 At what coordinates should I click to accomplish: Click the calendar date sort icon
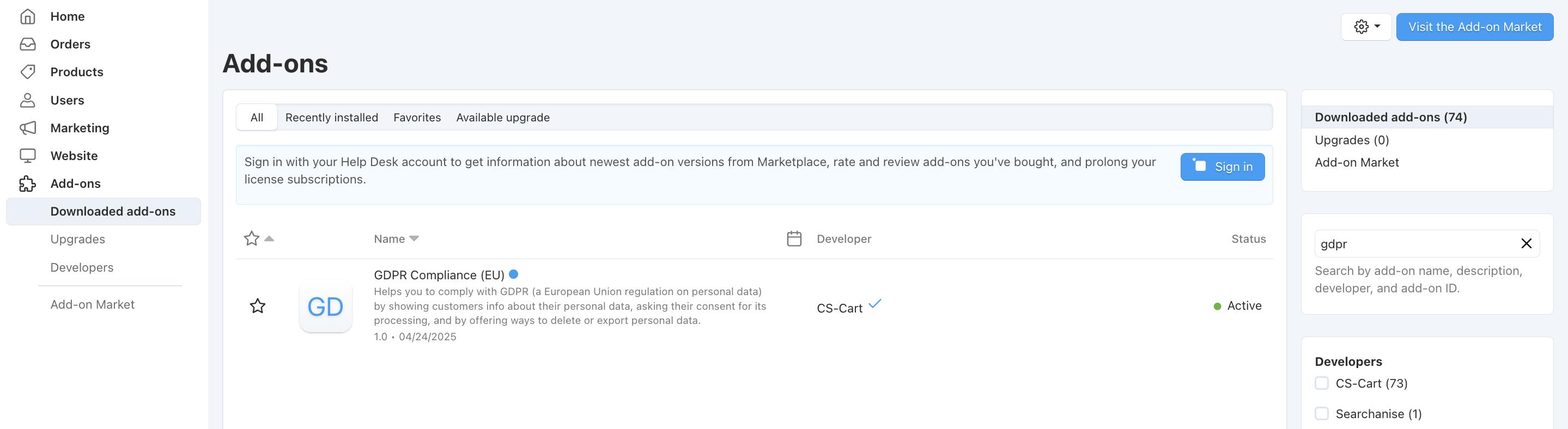pyautogui.click(x=794, y=238)
